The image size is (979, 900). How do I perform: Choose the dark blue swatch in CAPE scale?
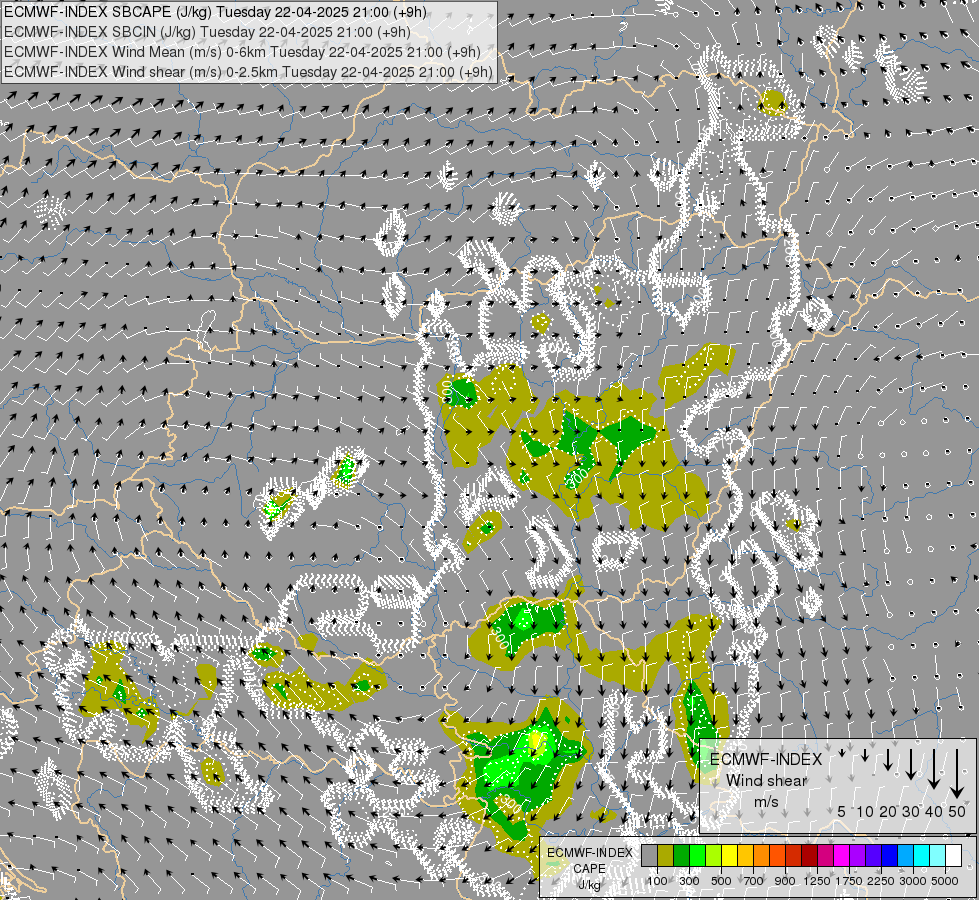click(890, 856)
